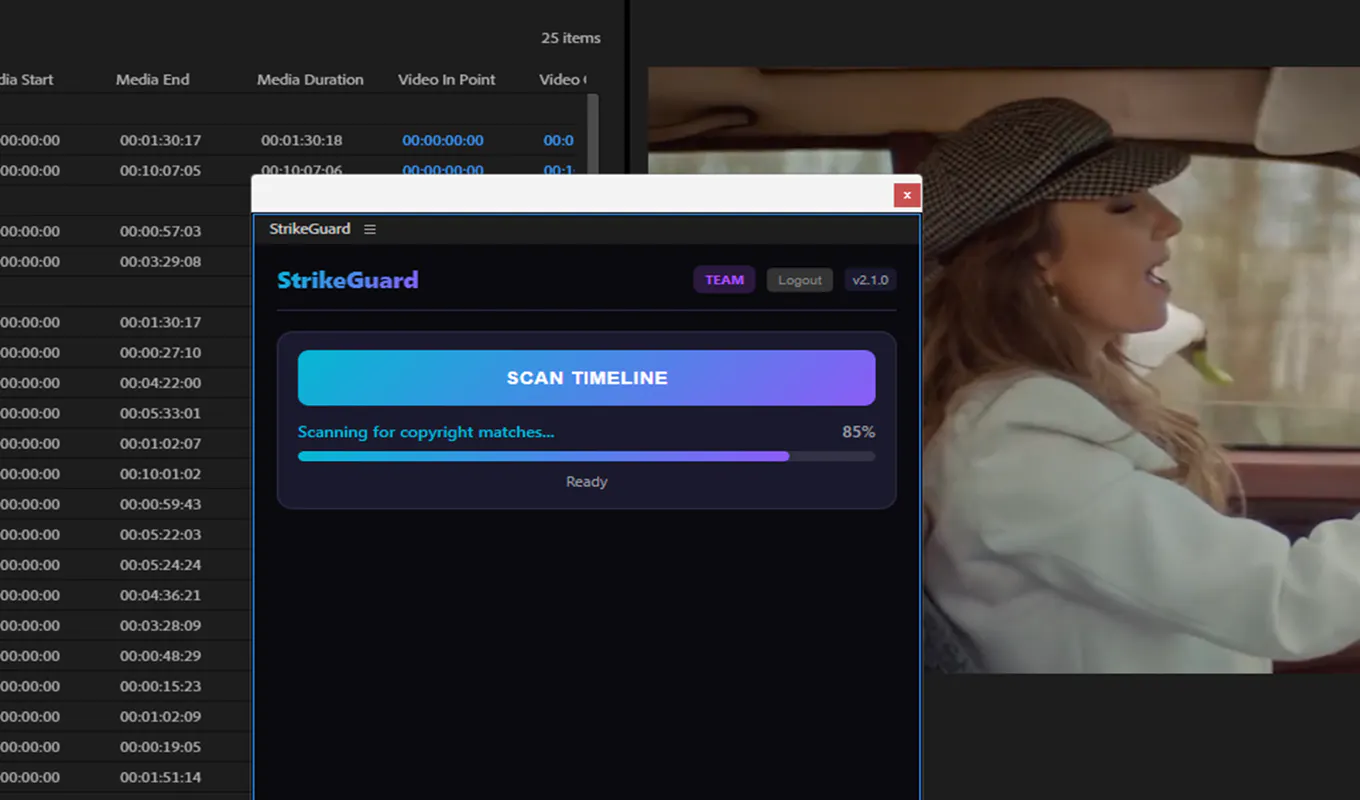
Task: Select Media End cell 00:05:22:03
Action: (x=160, y=534)
